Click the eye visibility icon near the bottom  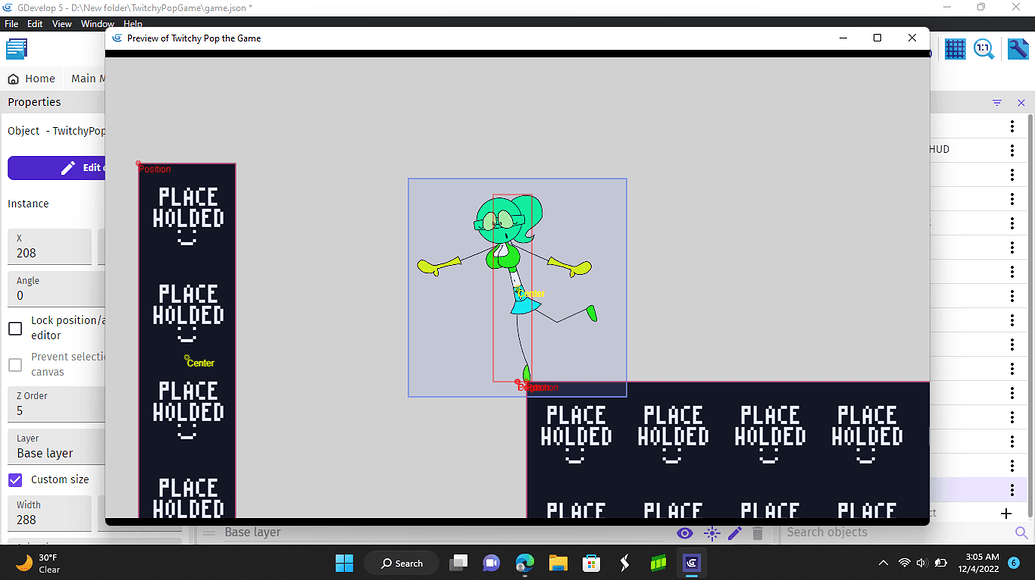click(685, 533)
